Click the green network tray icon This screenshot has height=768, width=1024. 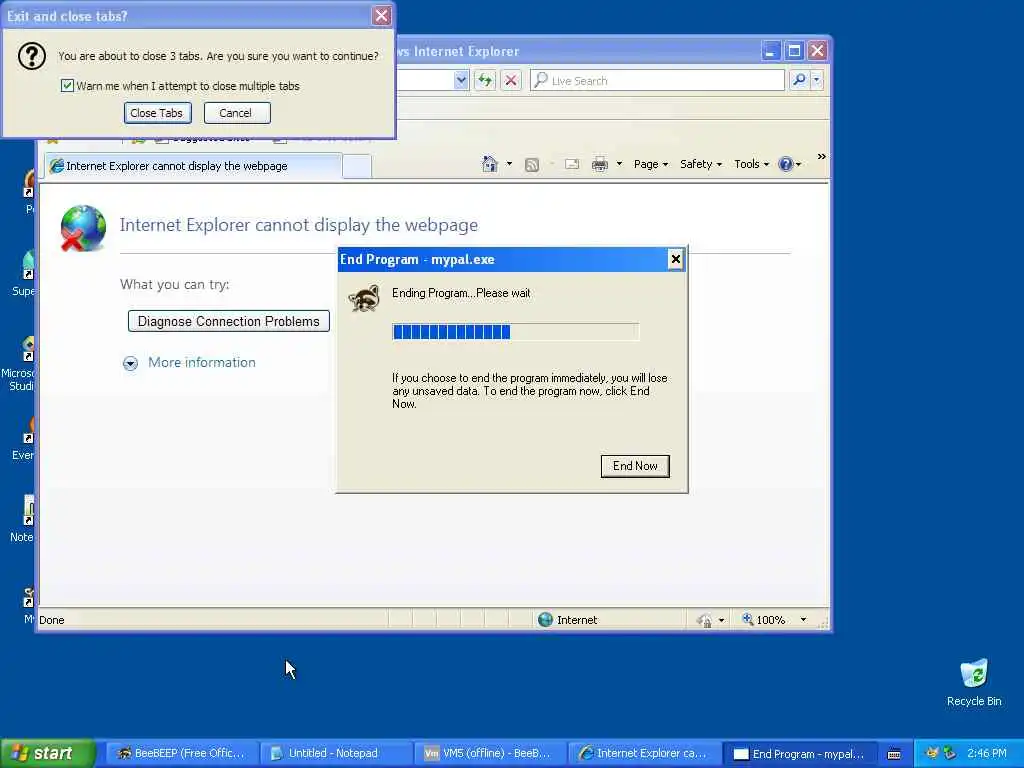pos(950,753)
